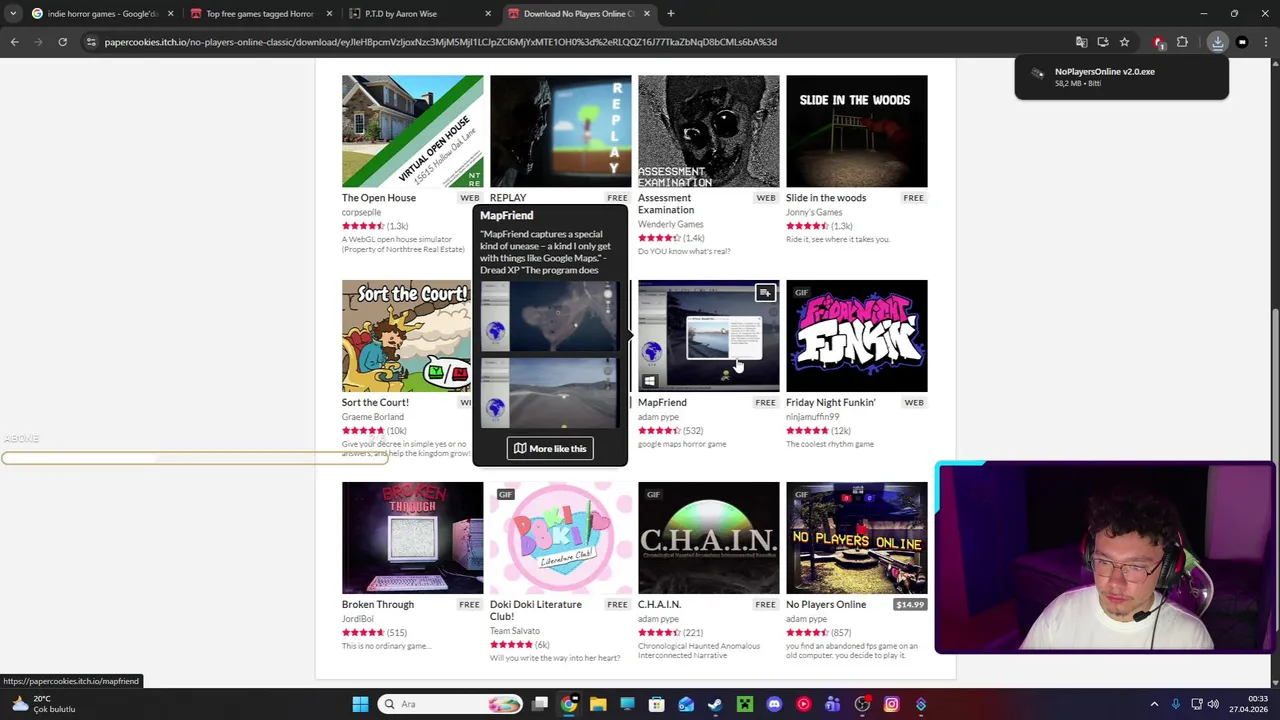The image size is (1280, 720).
Task: Open the red extension with badge 1
Action: tap(1158, 42)
